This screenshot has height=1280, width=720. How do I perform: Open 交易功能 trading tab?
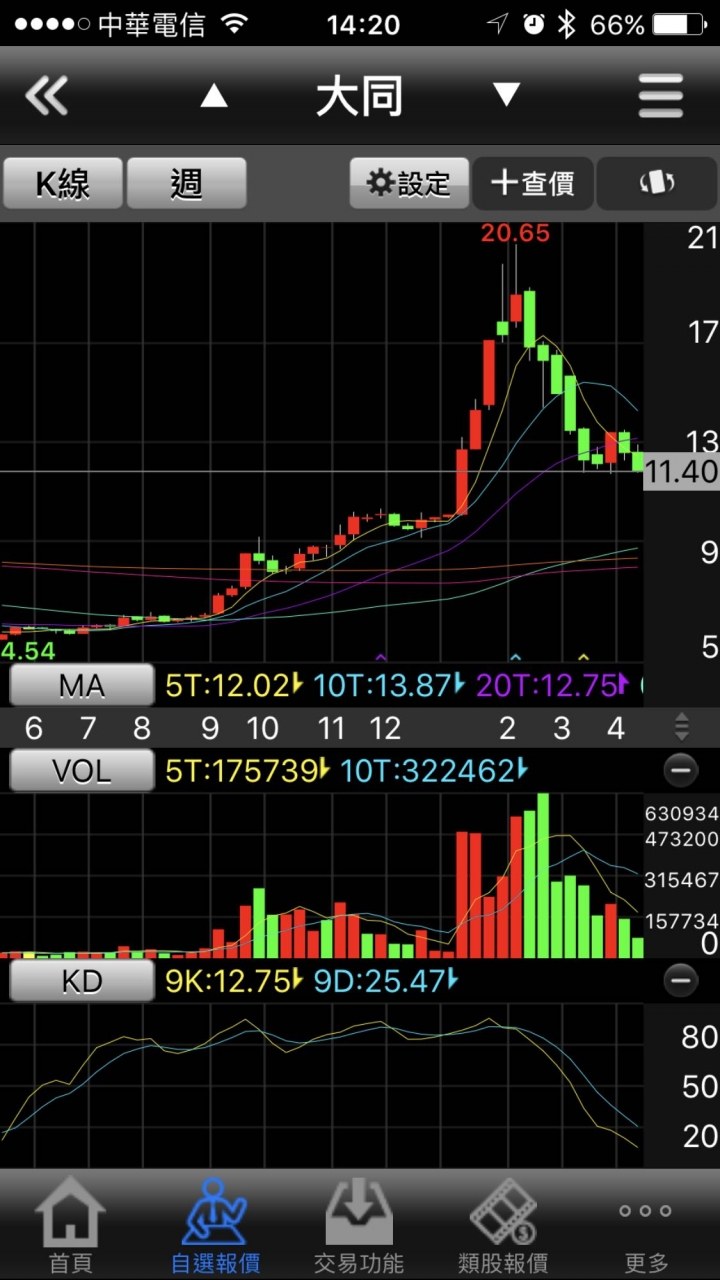point(359,1225)
